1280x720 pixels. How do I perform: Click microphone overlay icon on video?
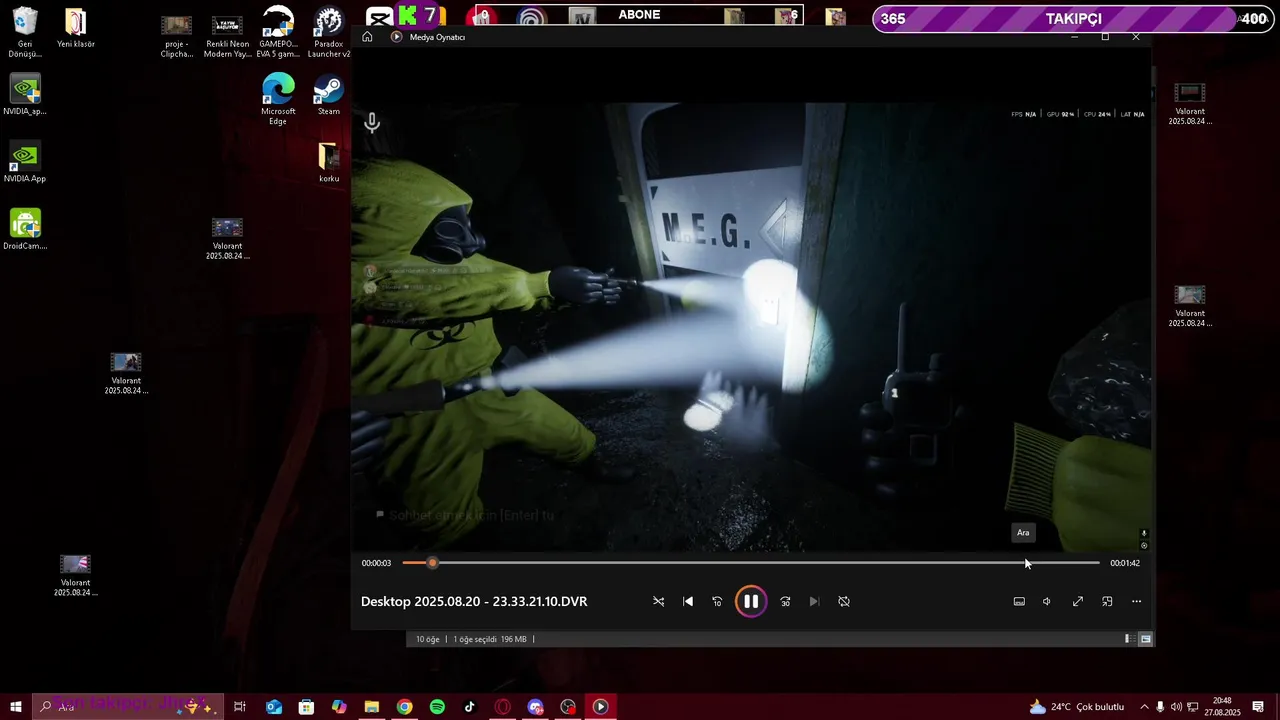point(372,123)
